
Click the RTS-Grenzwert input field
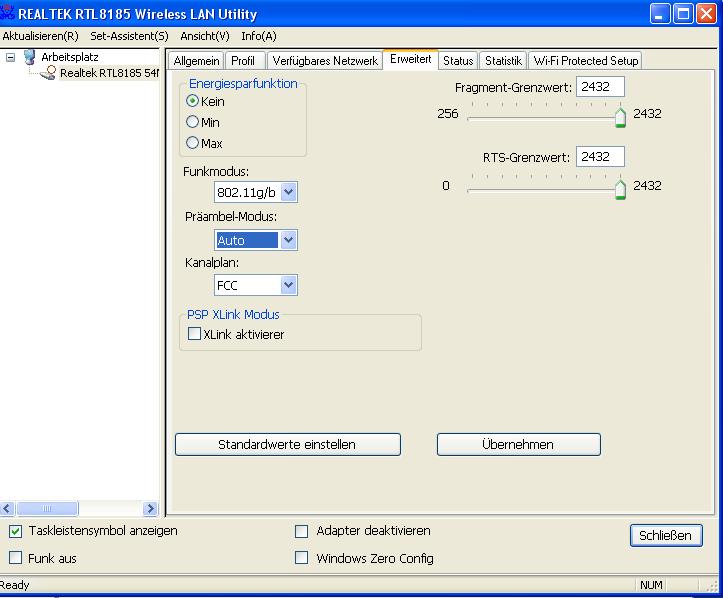pyautogui.click(x=600, y=157)
